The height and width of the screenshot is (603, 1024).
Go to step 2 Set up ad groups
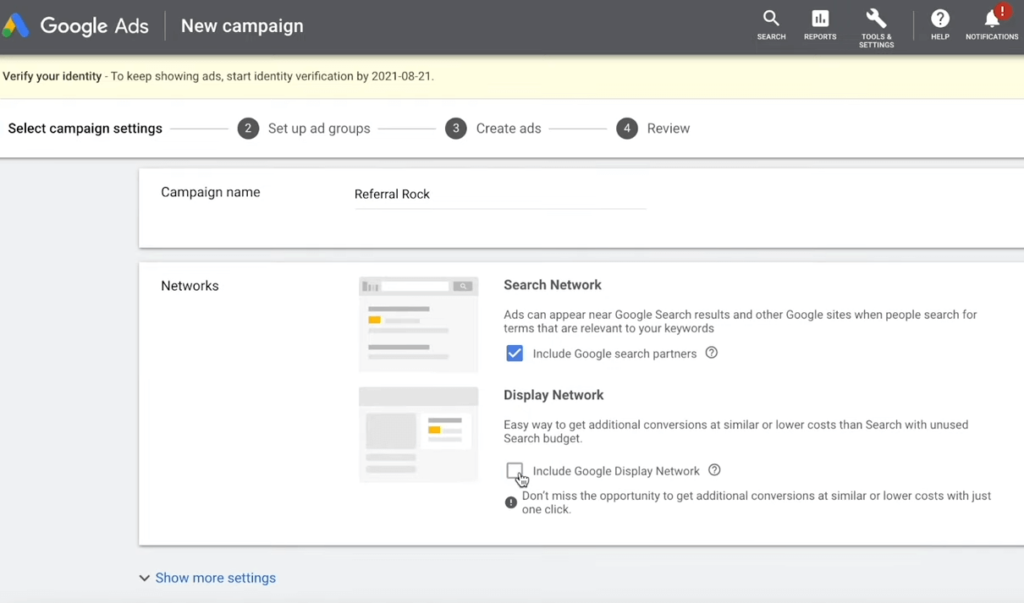pyautogui.click(x=304, y=128)
